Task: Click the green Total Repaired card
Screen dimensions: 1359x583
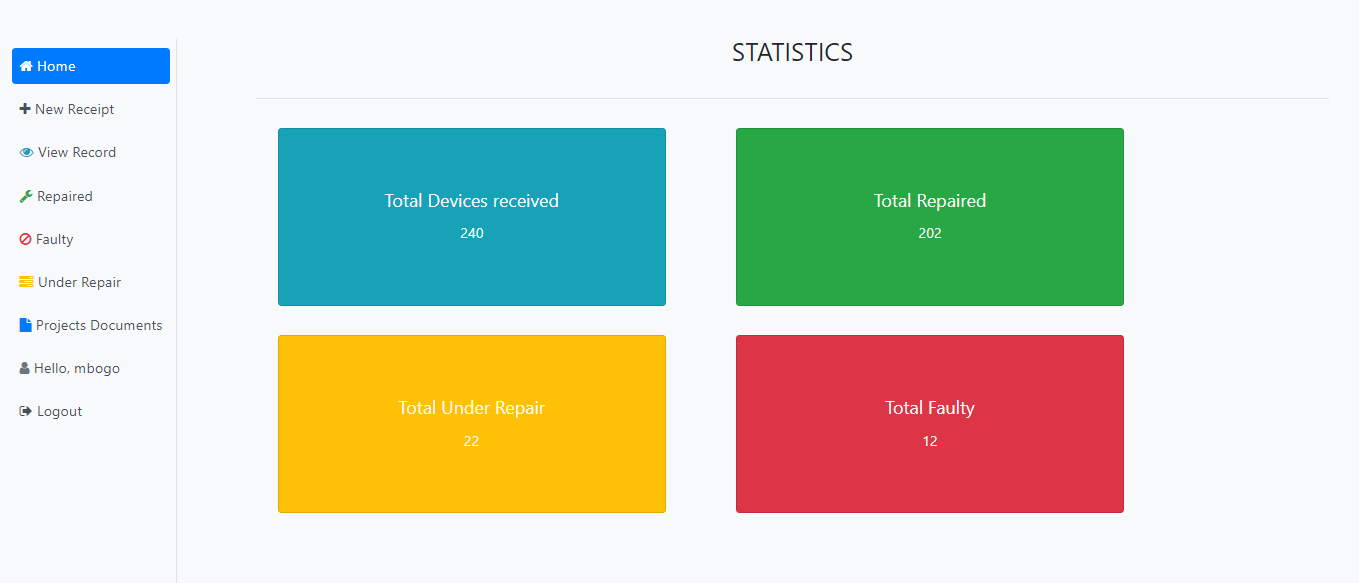Action: pos(929,217)
